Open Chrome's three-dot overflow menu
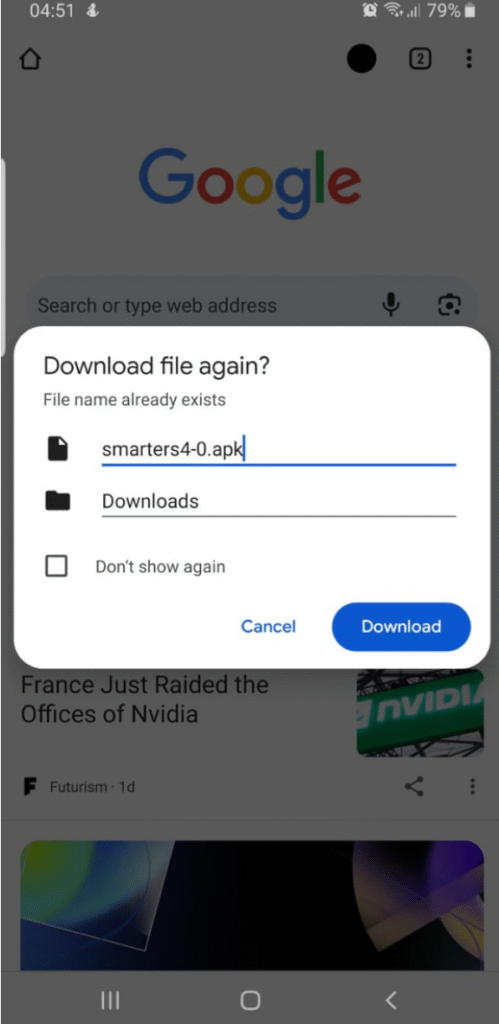 point(469,59)
